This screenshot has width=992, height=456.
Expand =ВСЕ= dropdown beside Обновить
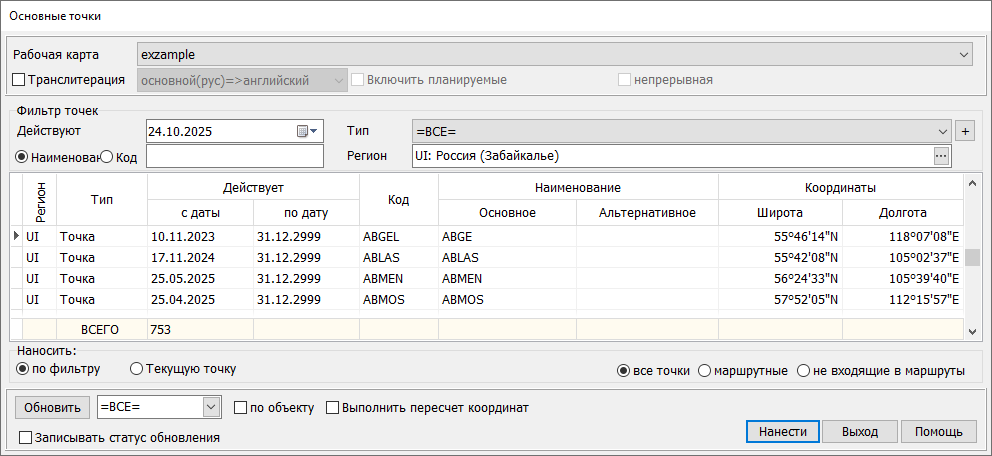(211, 407)
